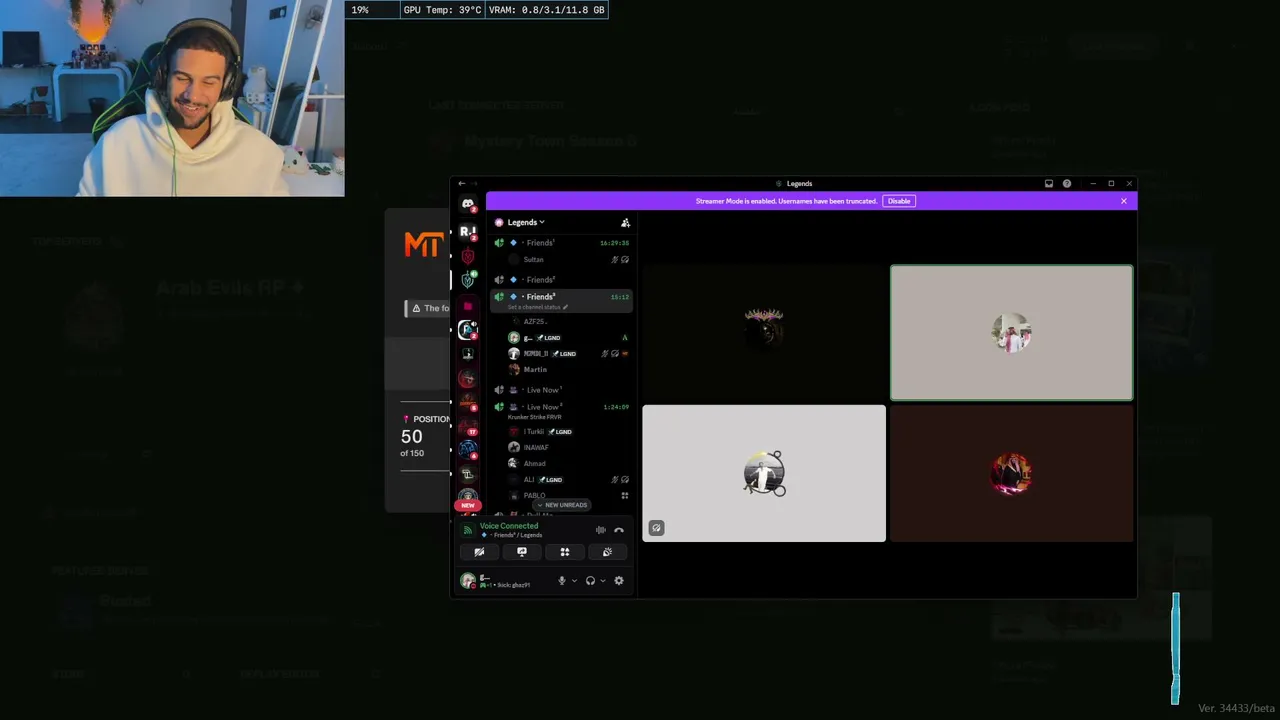Screen dimensions: 1280x720
Task: Open the own user avatar in user panel
Action: pos(467,580)
